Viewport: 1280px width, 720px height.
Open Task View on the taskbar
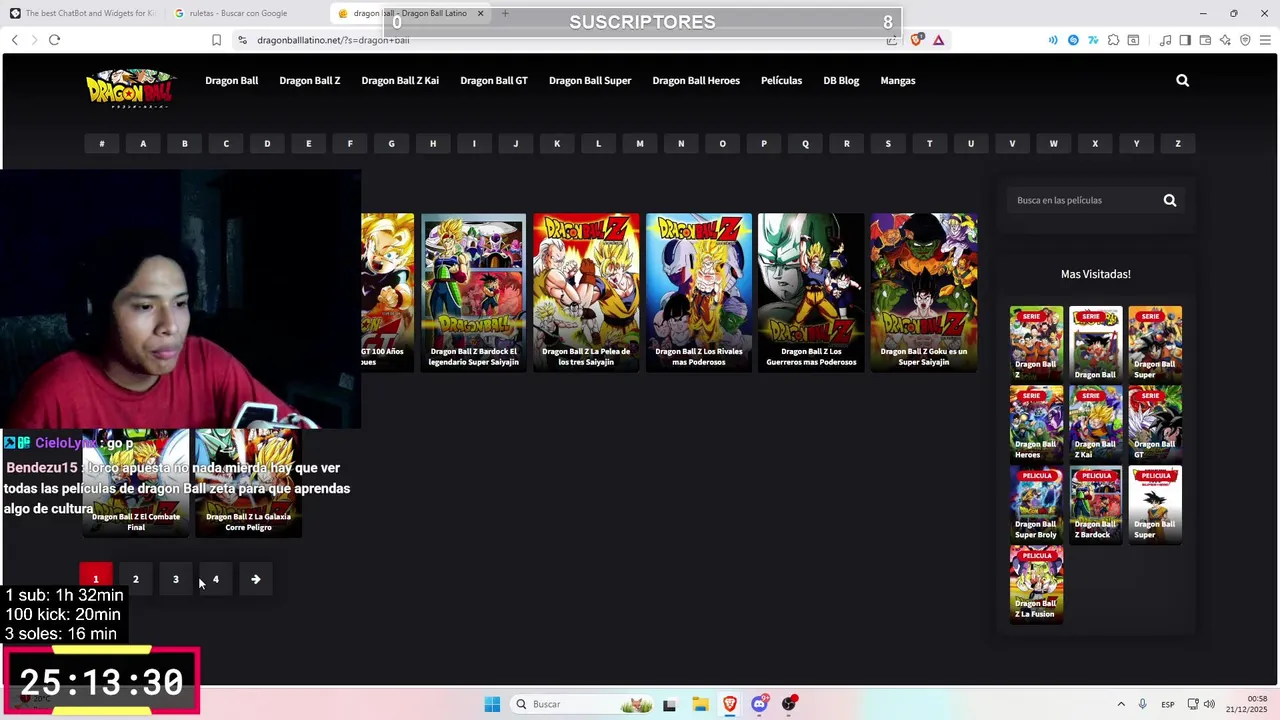[x=669, y=704]
